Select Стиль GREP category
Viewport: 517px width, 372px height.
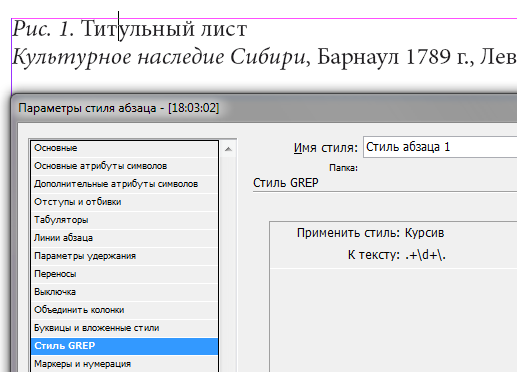pos(125,346)
